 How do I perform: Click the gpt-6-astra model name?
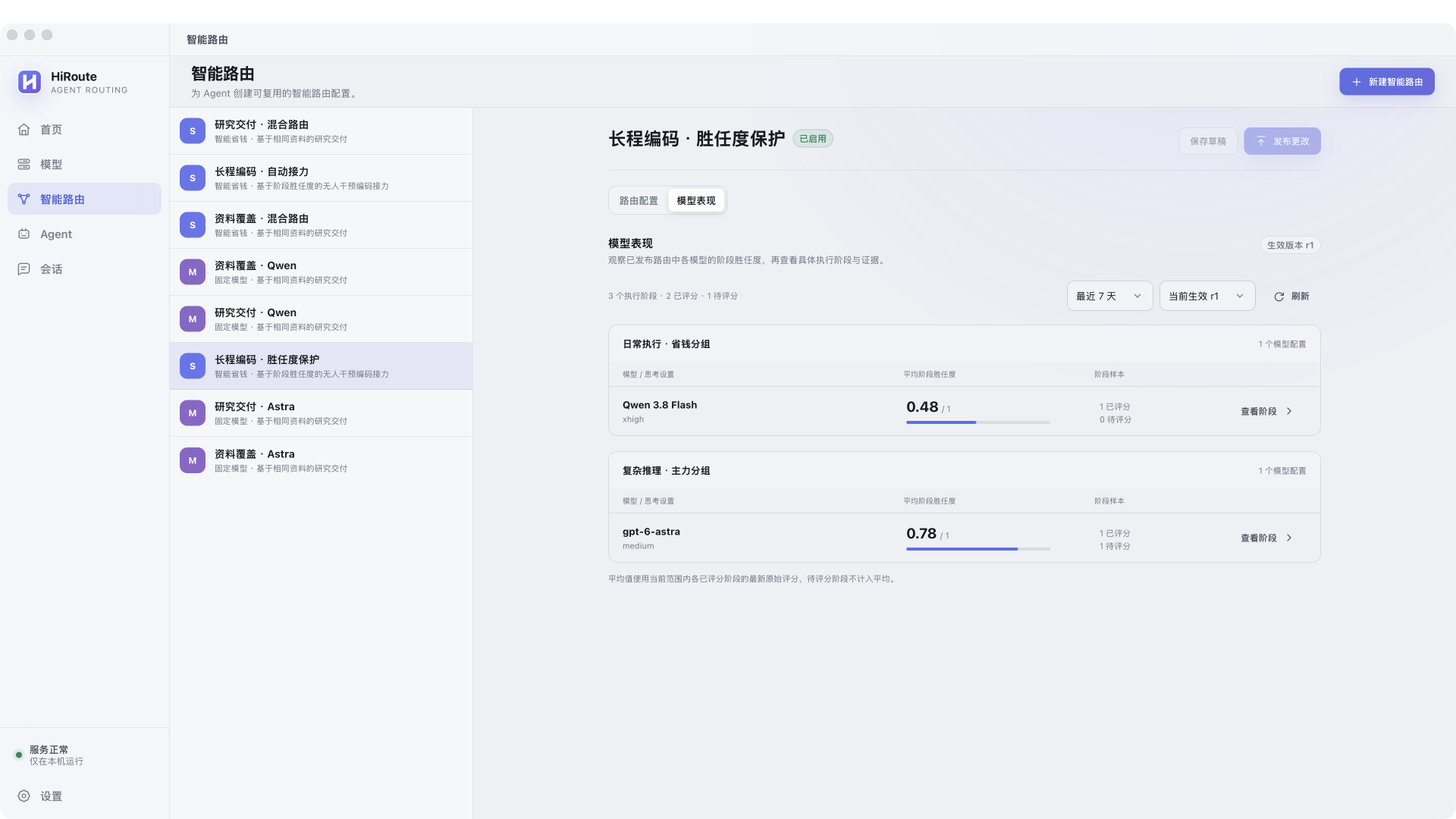[651, 532]
